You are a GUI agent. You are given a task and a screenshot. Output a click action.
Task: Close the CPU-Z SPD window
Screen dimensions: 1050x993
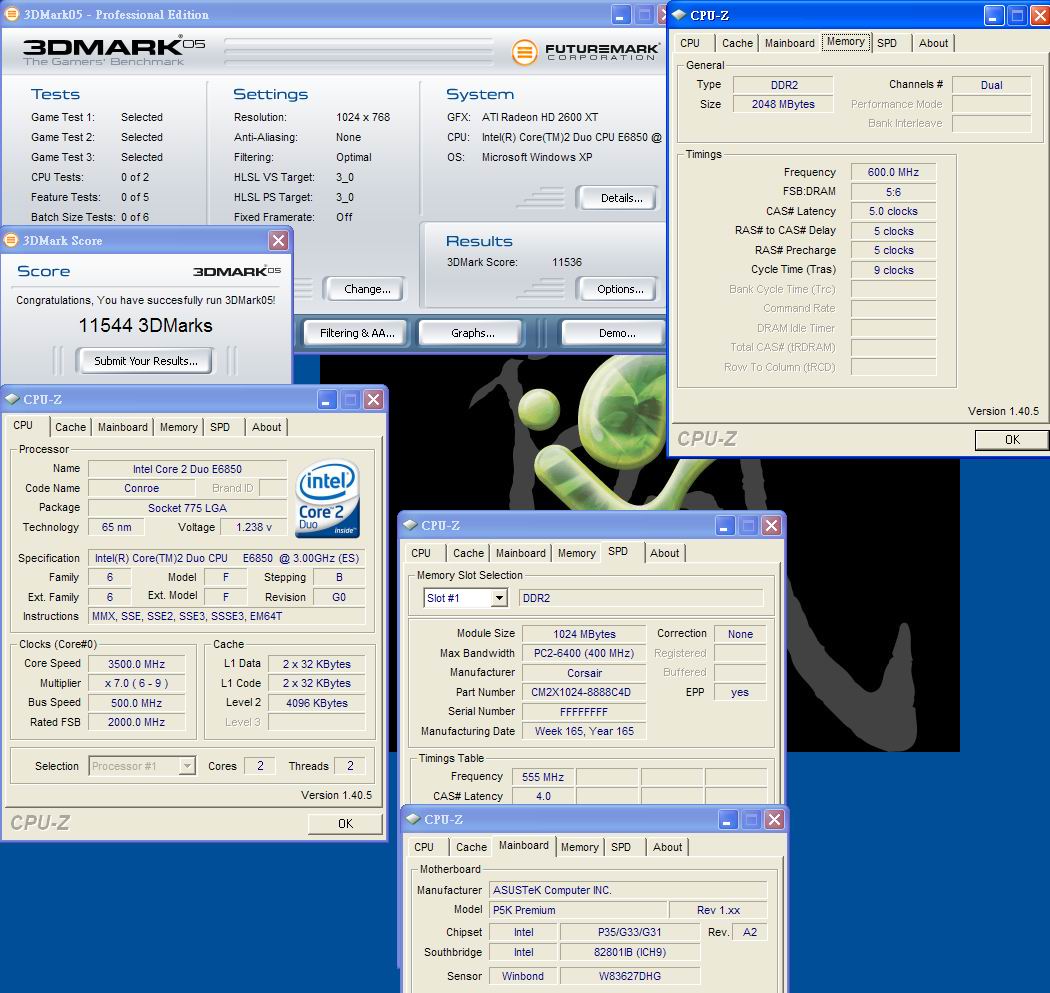click(771, 525)
